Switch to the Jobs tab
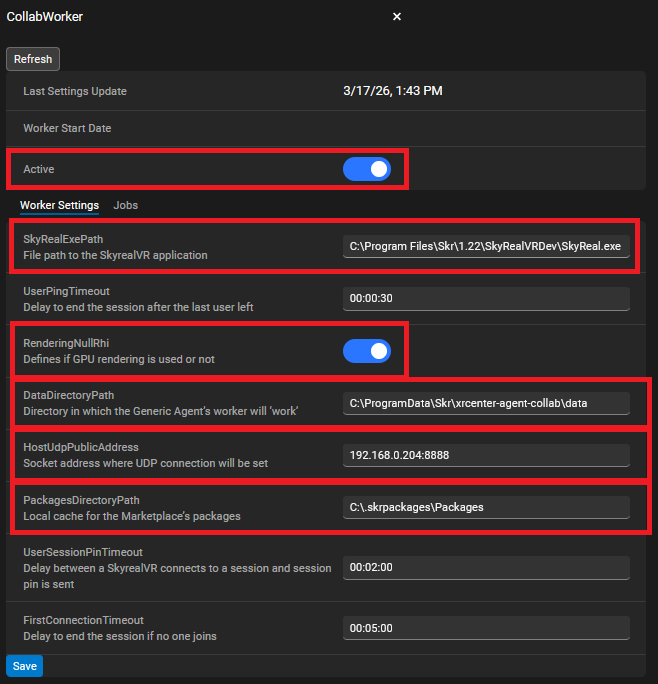Viewport: 658px width, 684px height. pyautogui.click(x=126, y=205)
